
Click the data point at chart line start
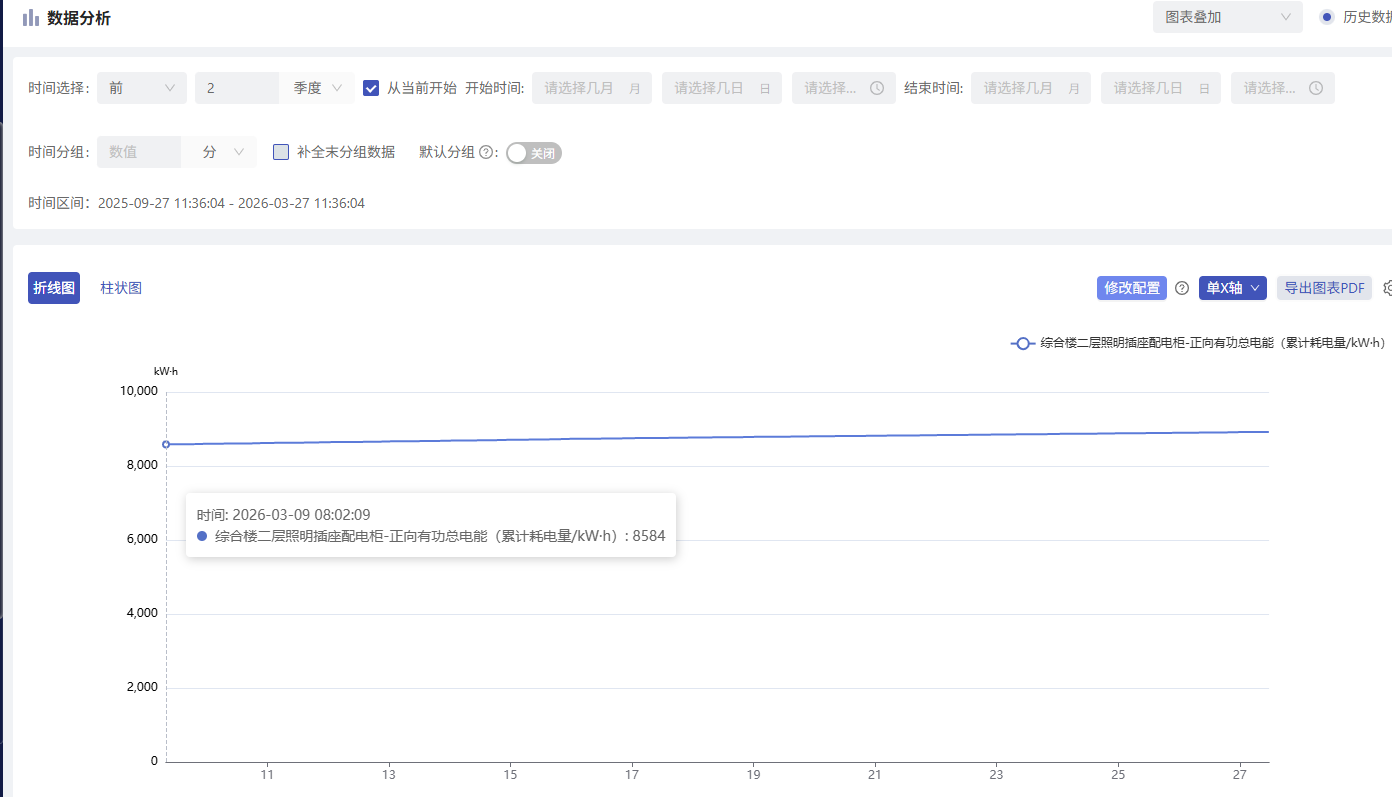pos(166,444)
